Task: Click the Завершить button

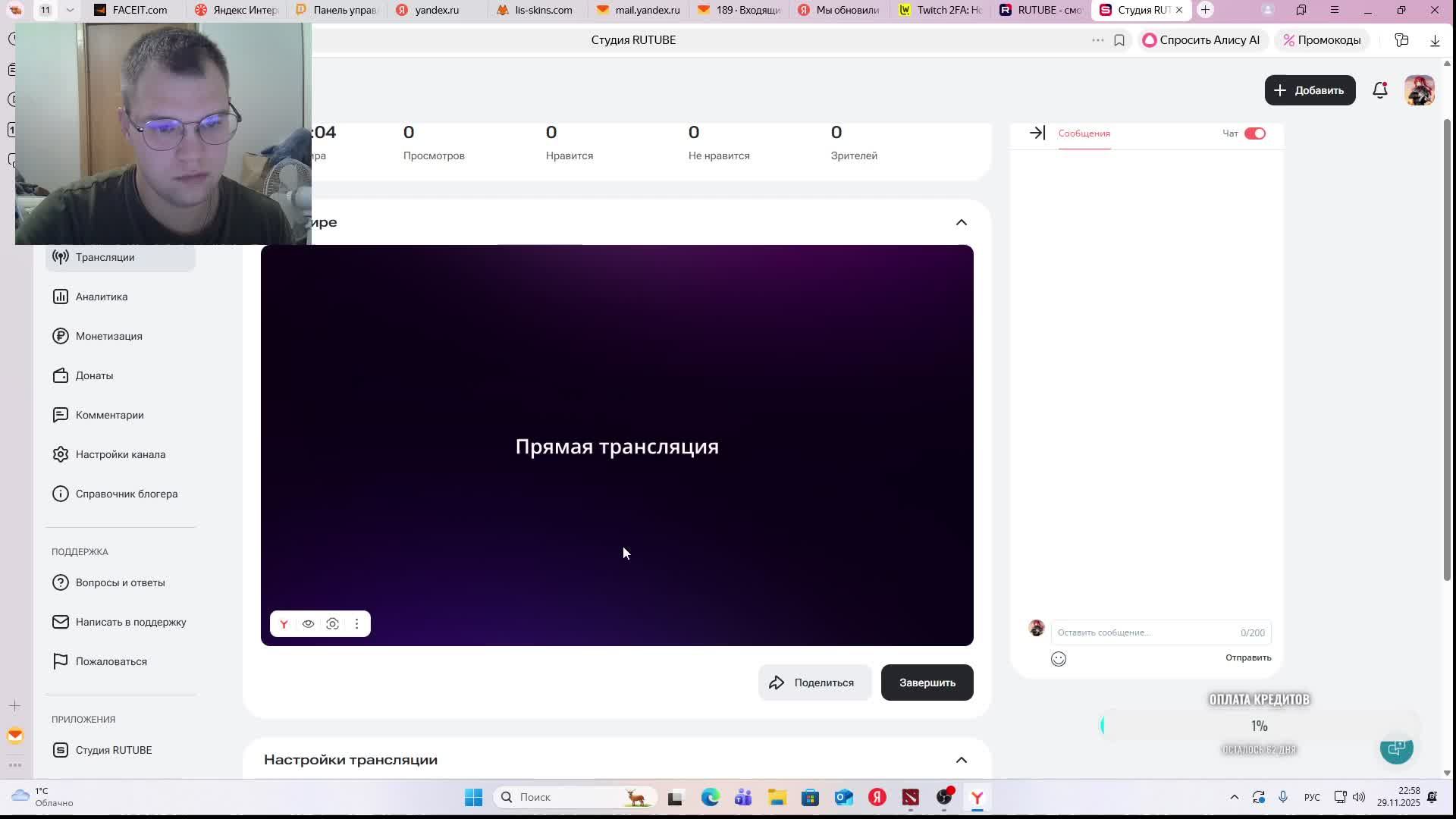Action: (927, 682)
